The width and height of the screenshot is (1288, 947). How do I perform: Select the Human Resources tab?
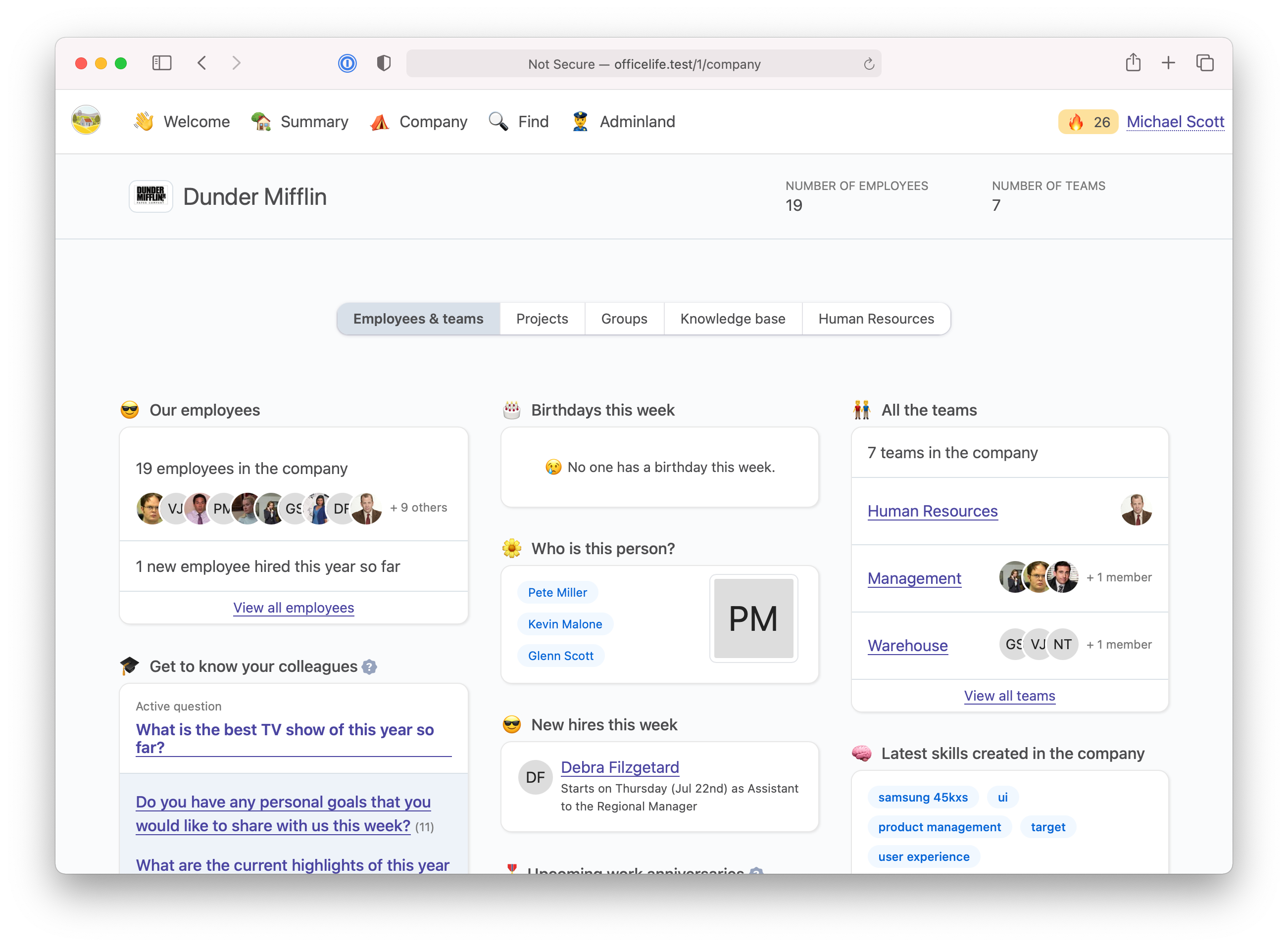pyautogui.click(x=876, y=319)
